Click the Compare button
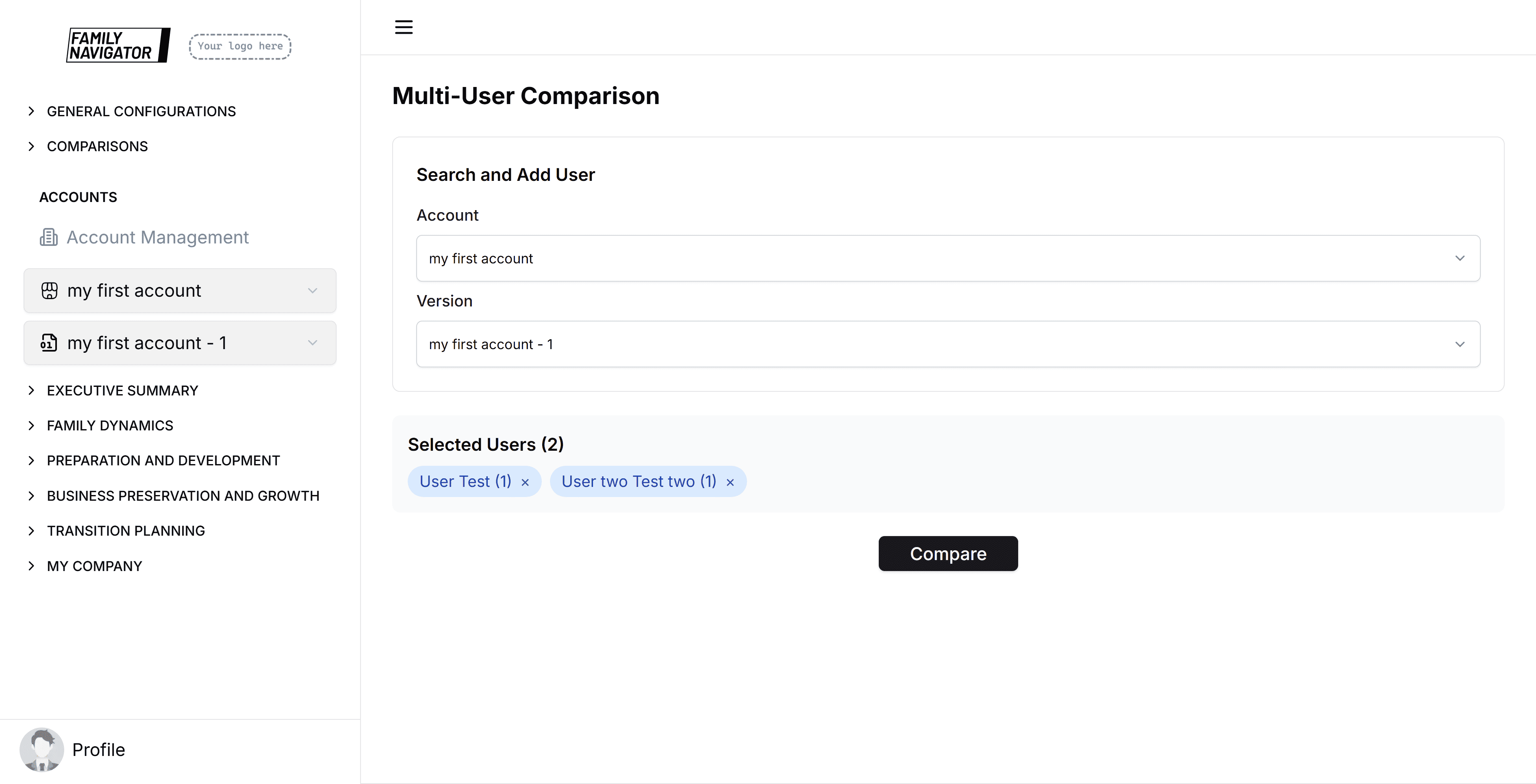This screenshot has height=784, width=1536. (x=947, y=553)
